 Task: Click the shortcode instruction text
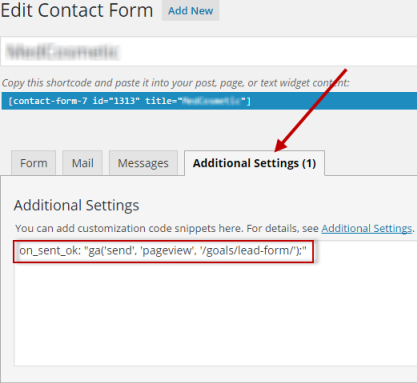click(175, 83)
